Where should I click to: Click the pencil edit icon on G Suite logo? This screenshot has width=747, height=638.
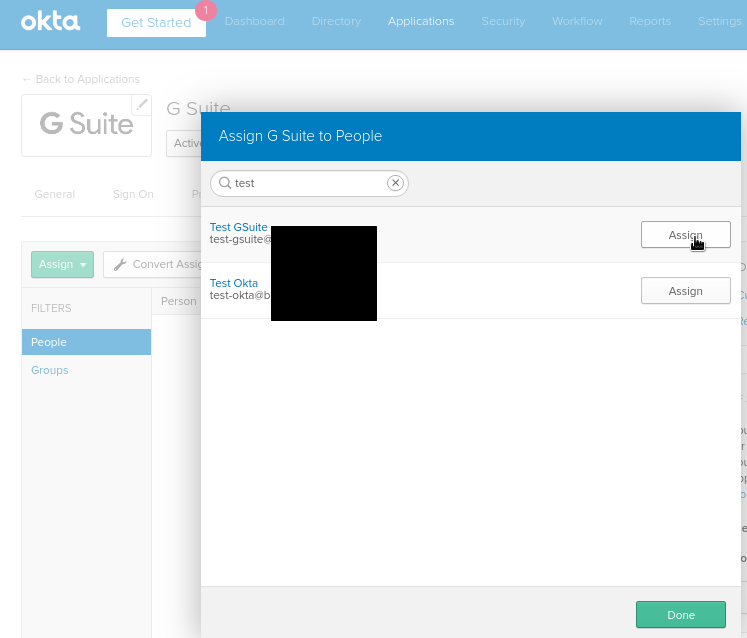[141, 105]
